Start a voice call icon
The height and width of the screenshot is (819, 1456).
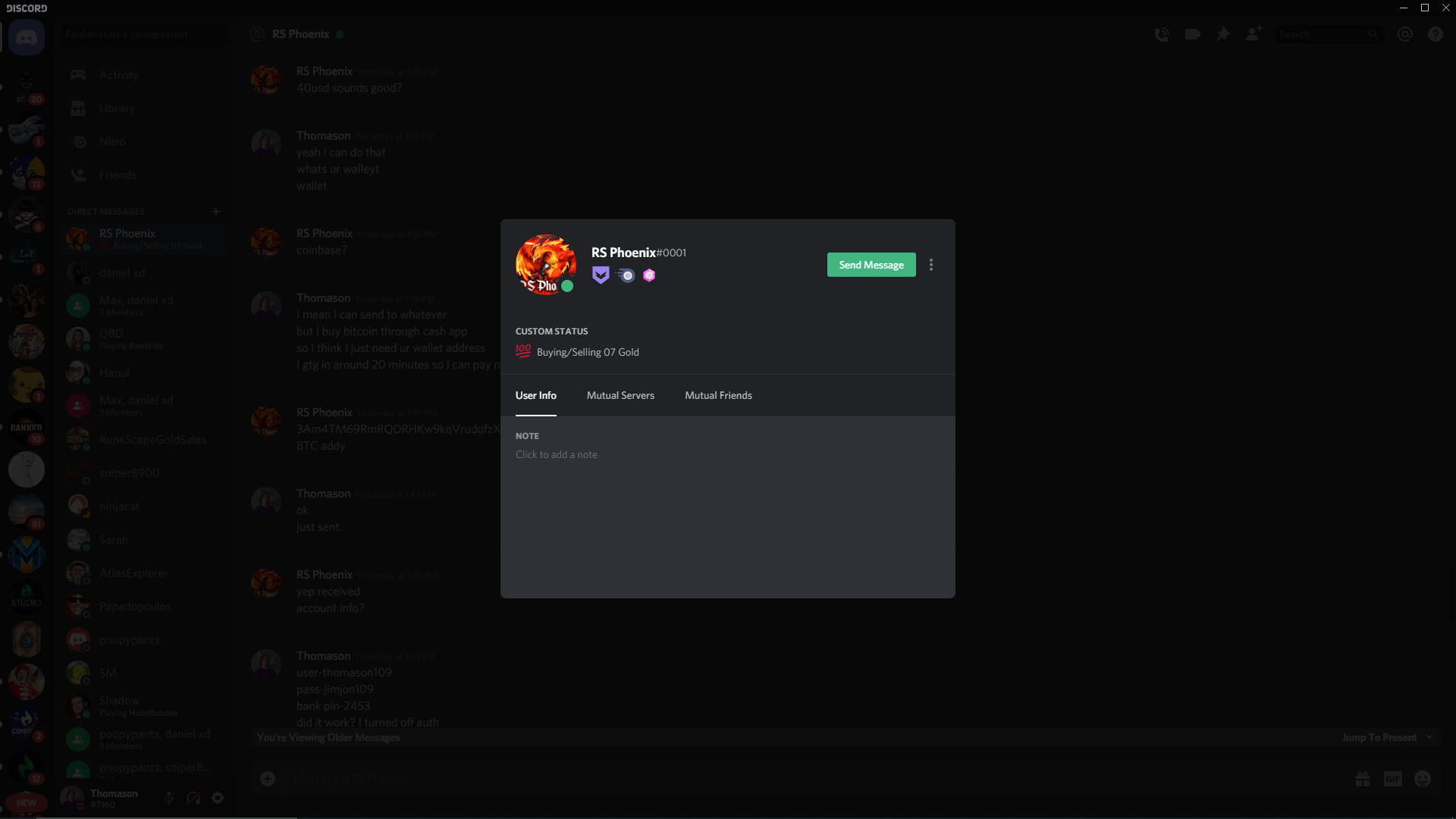1162,34
